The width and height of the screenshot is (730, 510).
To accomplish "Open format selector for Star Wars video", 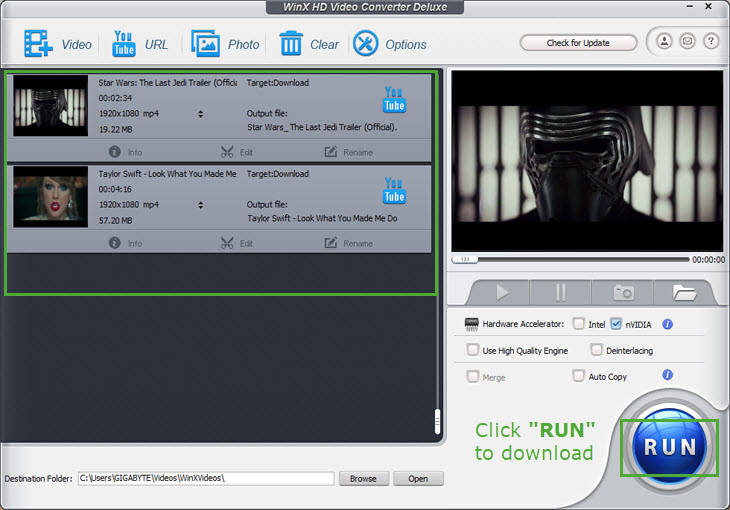I will [x=200, y=114].
